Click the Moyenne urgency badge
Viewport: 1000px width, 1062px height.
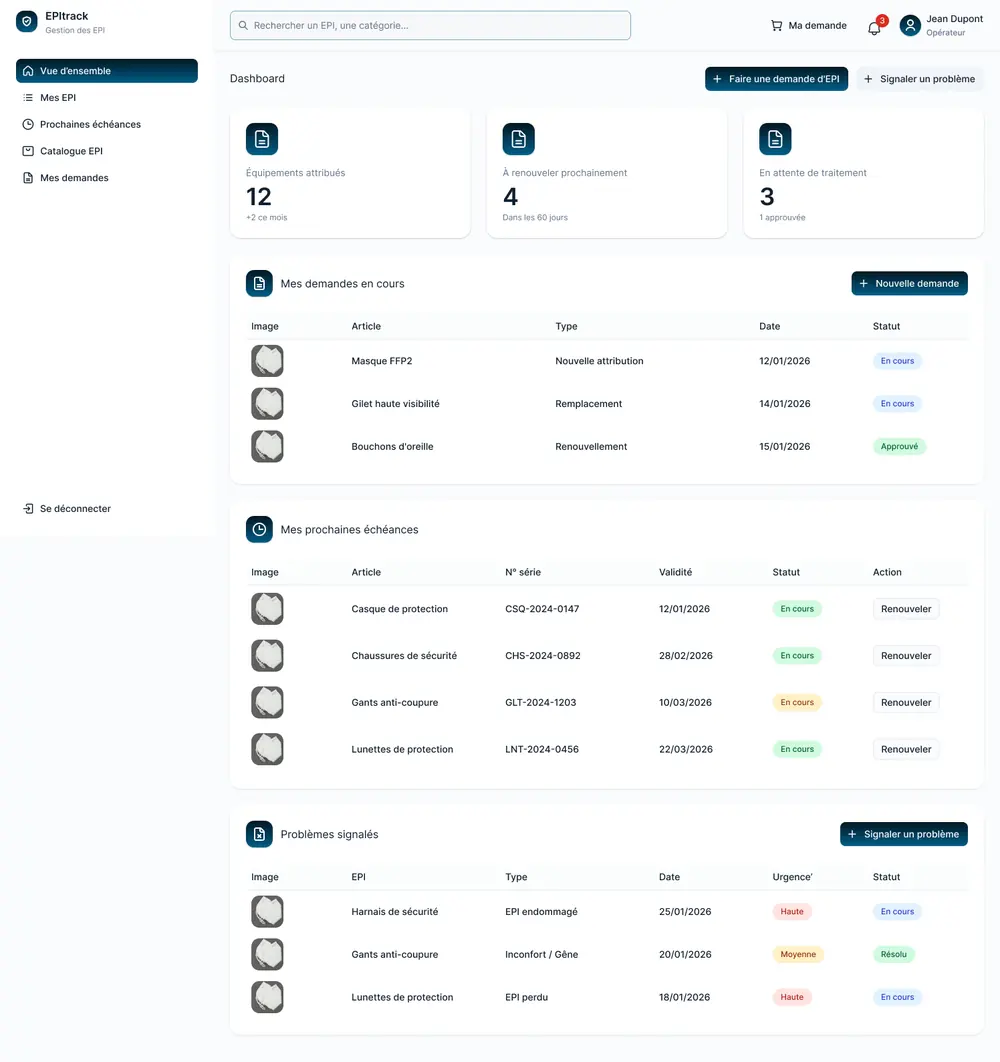coord(797,954)
